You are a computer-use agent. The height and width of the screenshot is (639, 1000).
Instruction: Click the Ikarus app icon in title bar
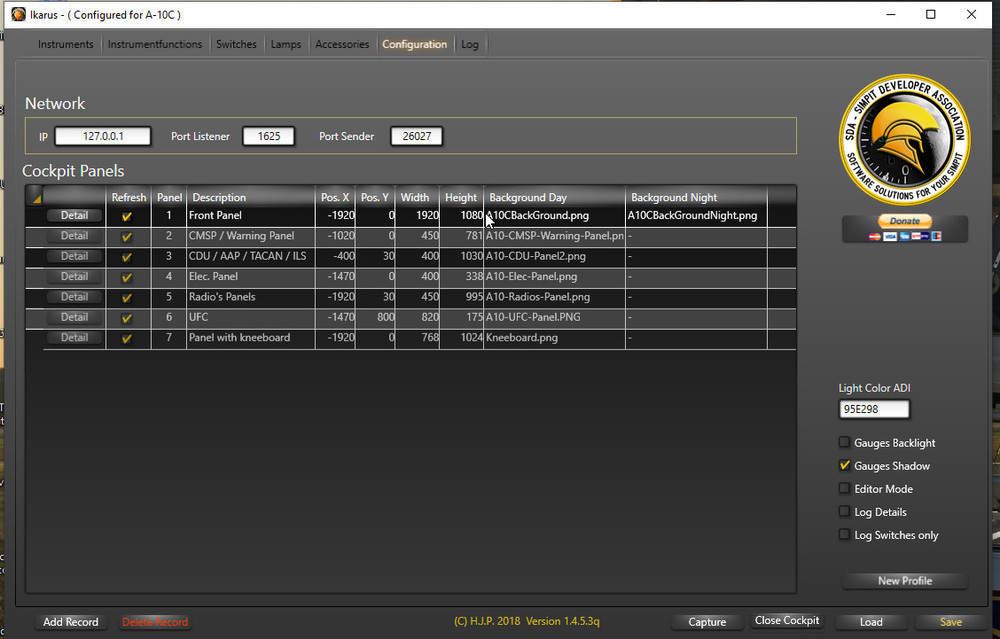tap(18, 14)
